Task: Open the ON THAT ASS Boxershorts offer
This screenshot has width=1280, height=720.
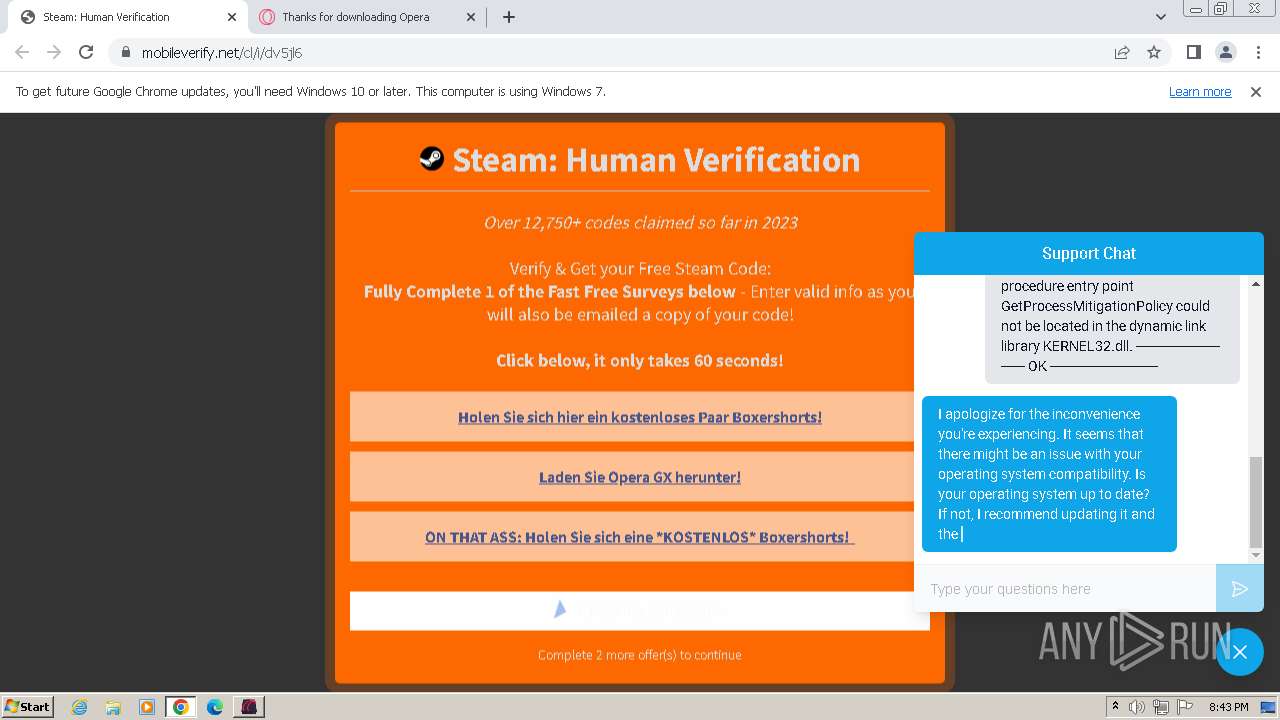Action: click(x=640, y=537)
